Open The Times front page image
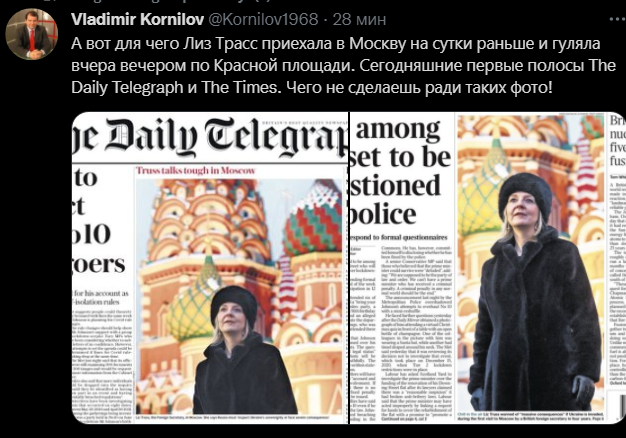This screenshot has width=626, height=438. (x=488, y=268)
